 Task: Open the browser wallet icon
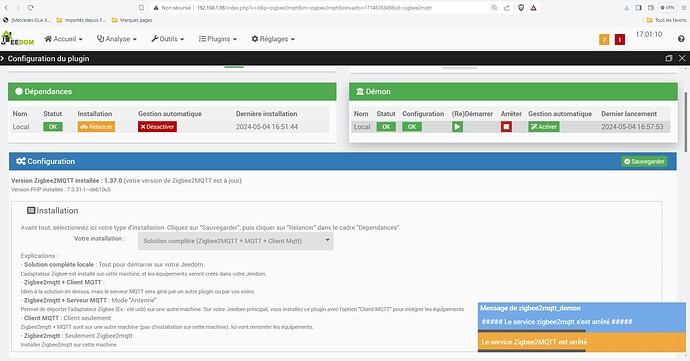pyautogui.click(x=651, y=7)
